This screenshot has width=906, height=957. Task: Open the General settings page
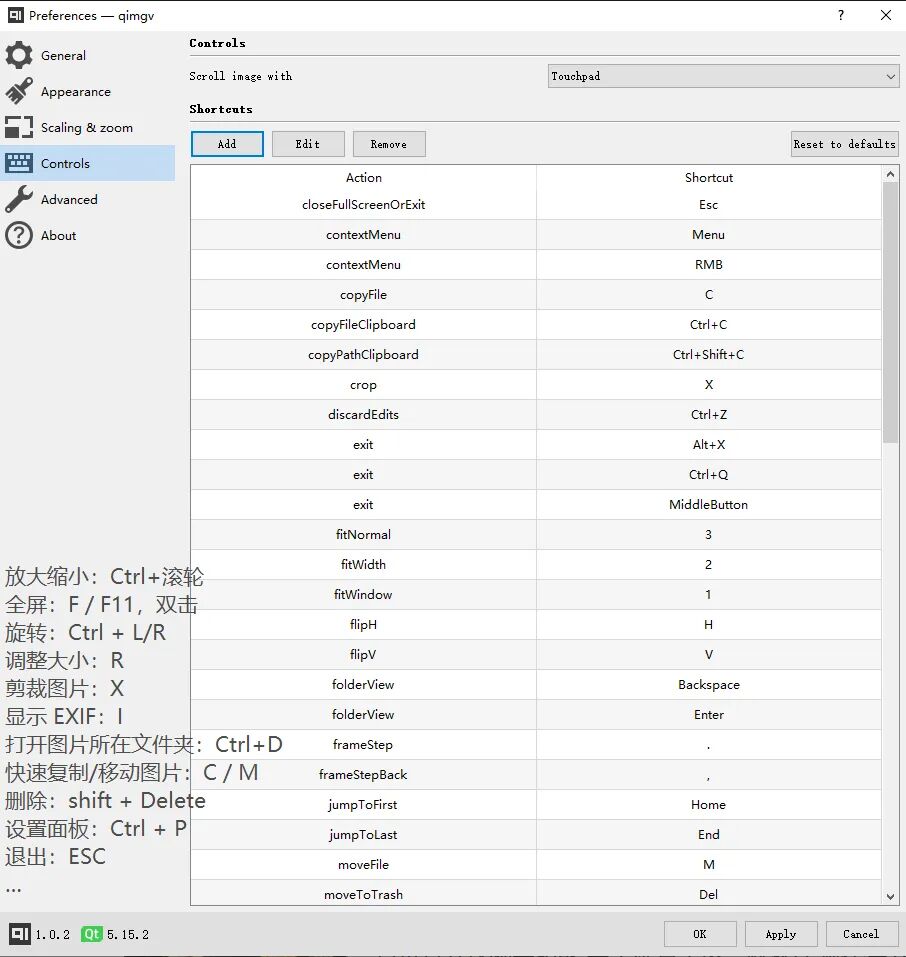pos(88,55)
